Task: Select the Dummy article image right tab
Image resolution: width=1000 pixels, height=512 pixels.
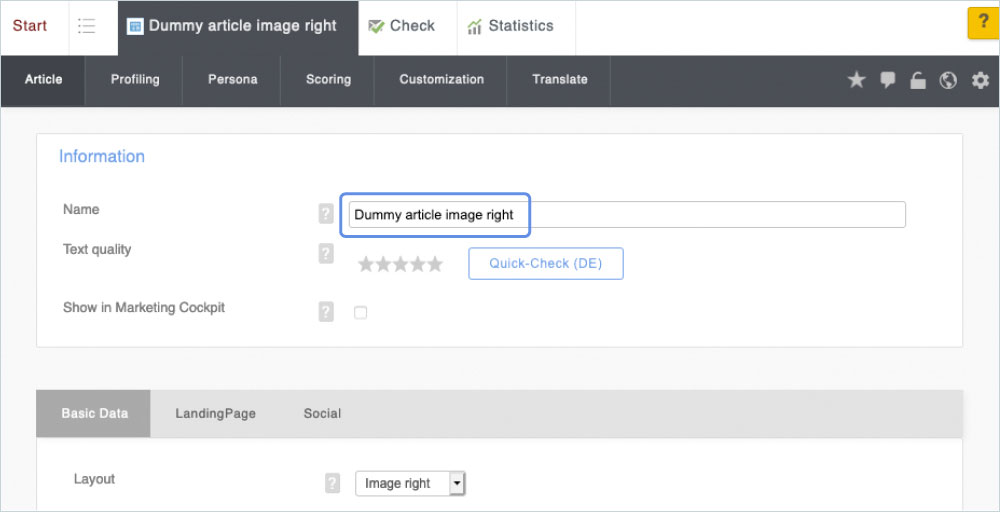Action: pyautogui.click(x=238, y=27)
